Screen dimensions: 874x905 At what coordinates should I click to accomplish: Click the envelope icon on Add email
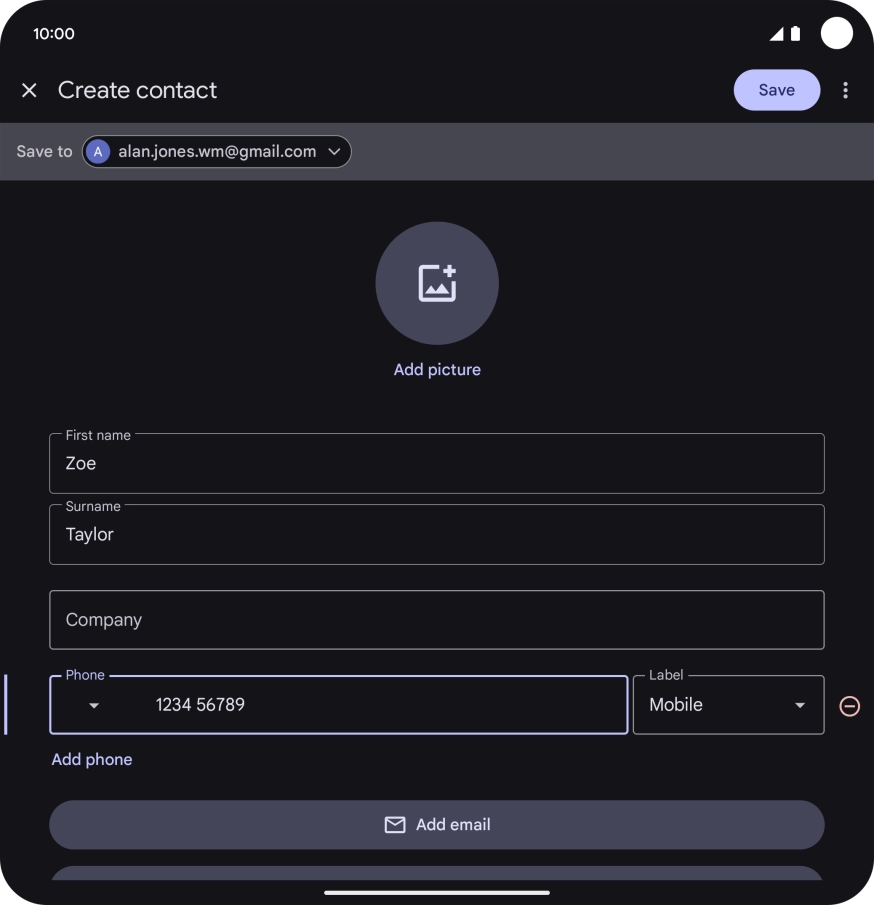point(395,825)
